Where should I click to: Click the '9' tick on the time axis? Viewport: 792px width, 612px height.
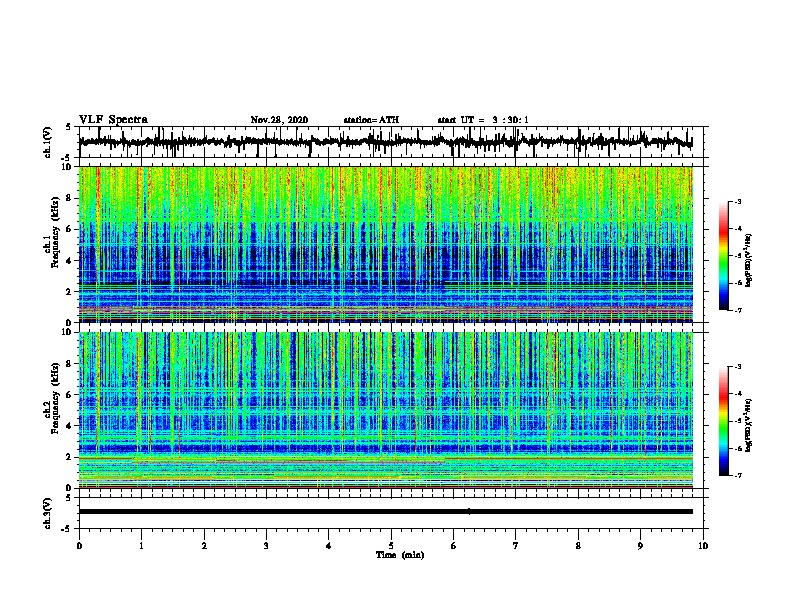click(640, 545)
